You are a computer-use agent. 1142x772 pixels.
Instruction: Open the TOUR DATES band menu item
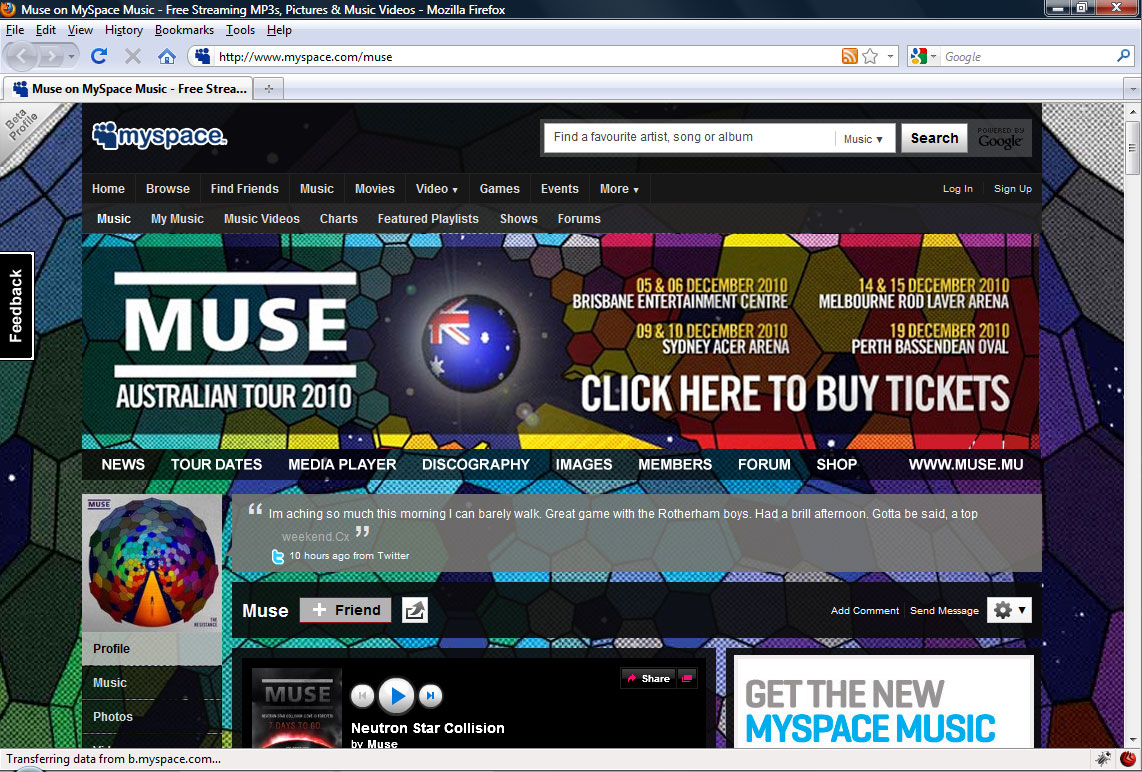(x=216, y=465)
